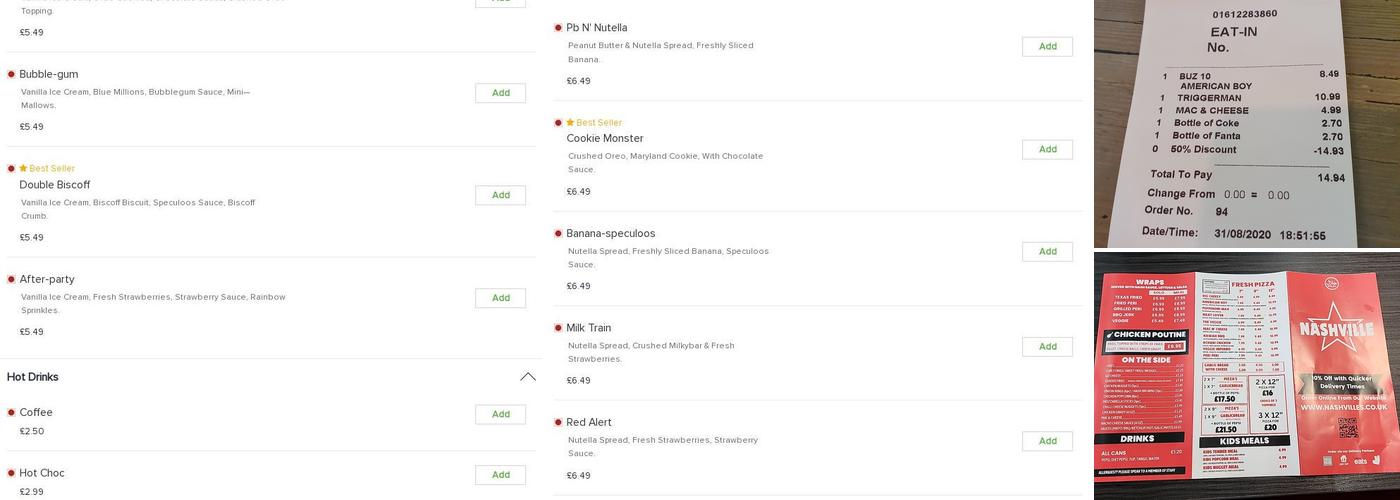This screenshot has width=1400, height=500.
Task: Add Coffee to the basket
Action: (500, 414)
